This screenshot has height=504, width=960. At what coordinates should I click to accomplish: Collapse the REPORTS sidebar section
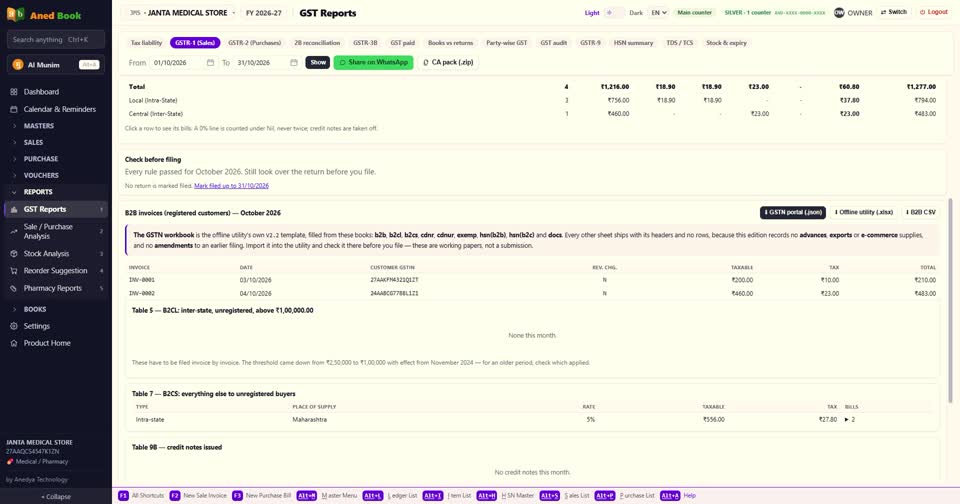[55, 192]
